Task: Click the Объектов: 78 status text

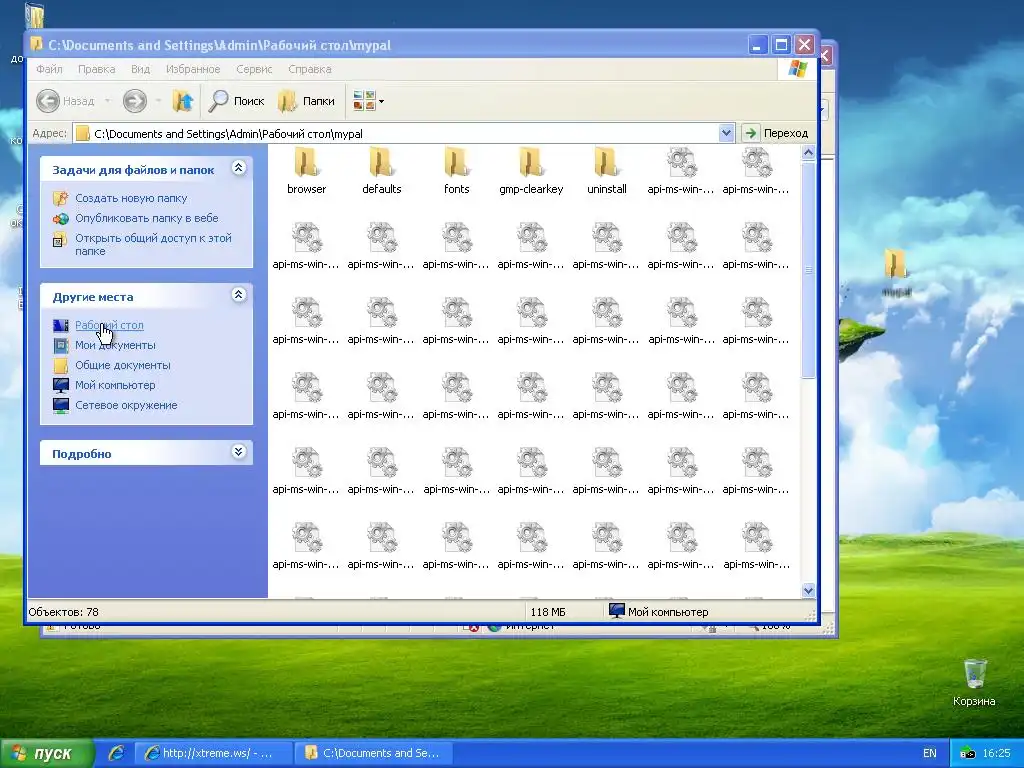Action: point(63,612)
